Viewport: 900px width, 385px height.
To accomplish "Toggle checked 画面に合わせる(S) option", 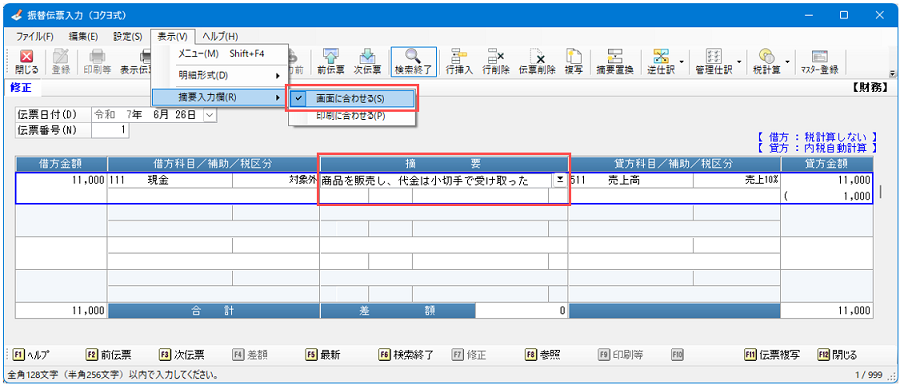I will [351, 99].
